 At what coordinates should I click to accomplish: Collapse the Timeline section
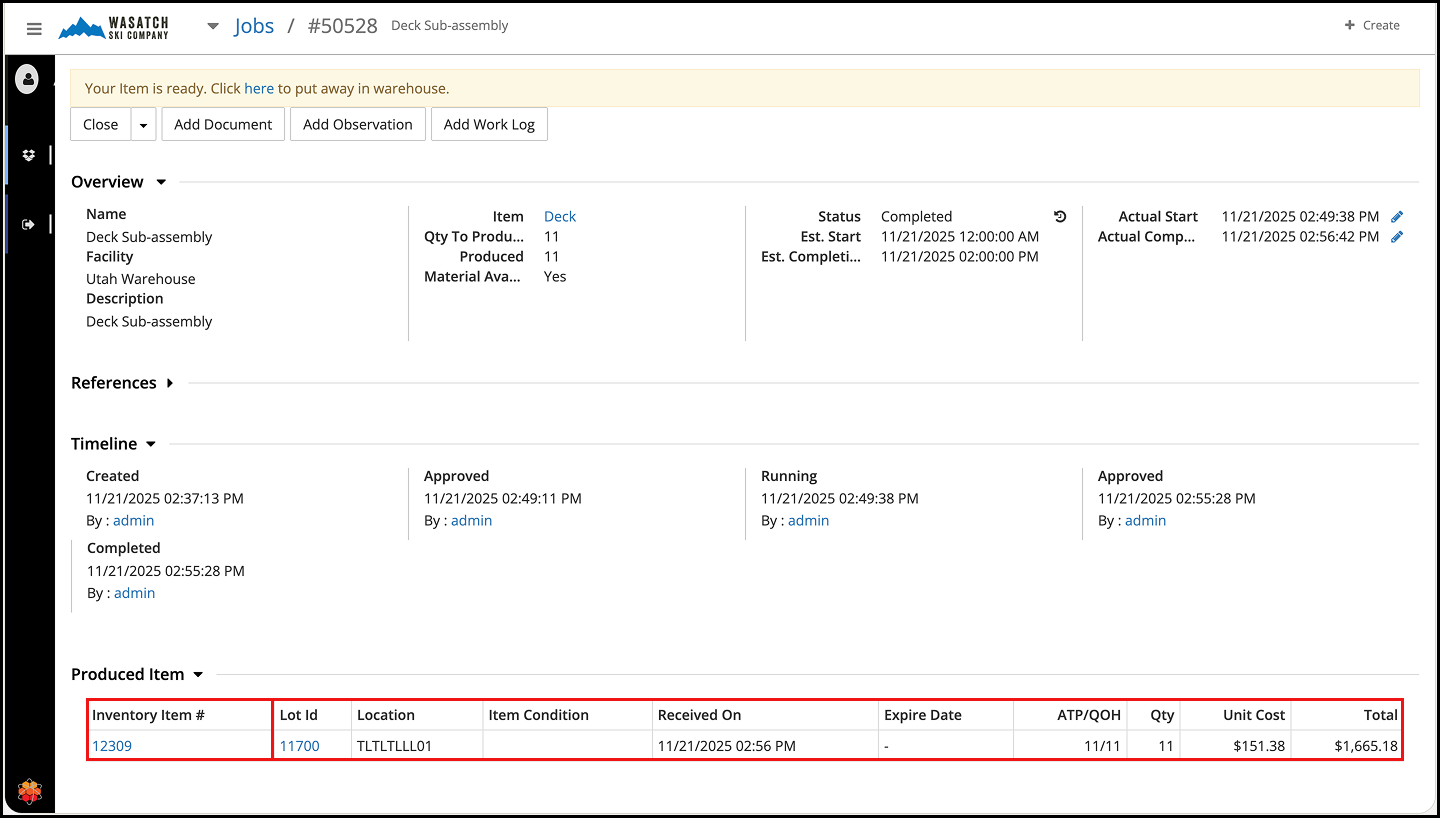point(151,444)
